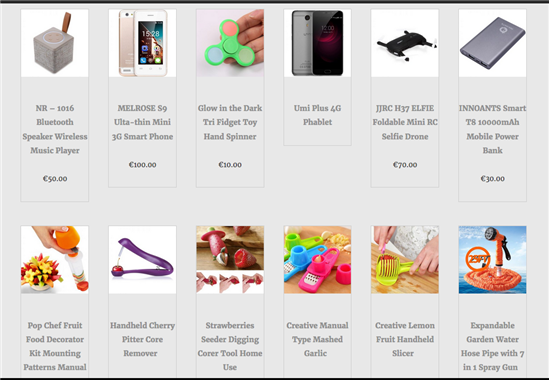Open the INNOANTS power bank image
The height and width of the screenshot is (380, 549).
[x=492, y=43]
